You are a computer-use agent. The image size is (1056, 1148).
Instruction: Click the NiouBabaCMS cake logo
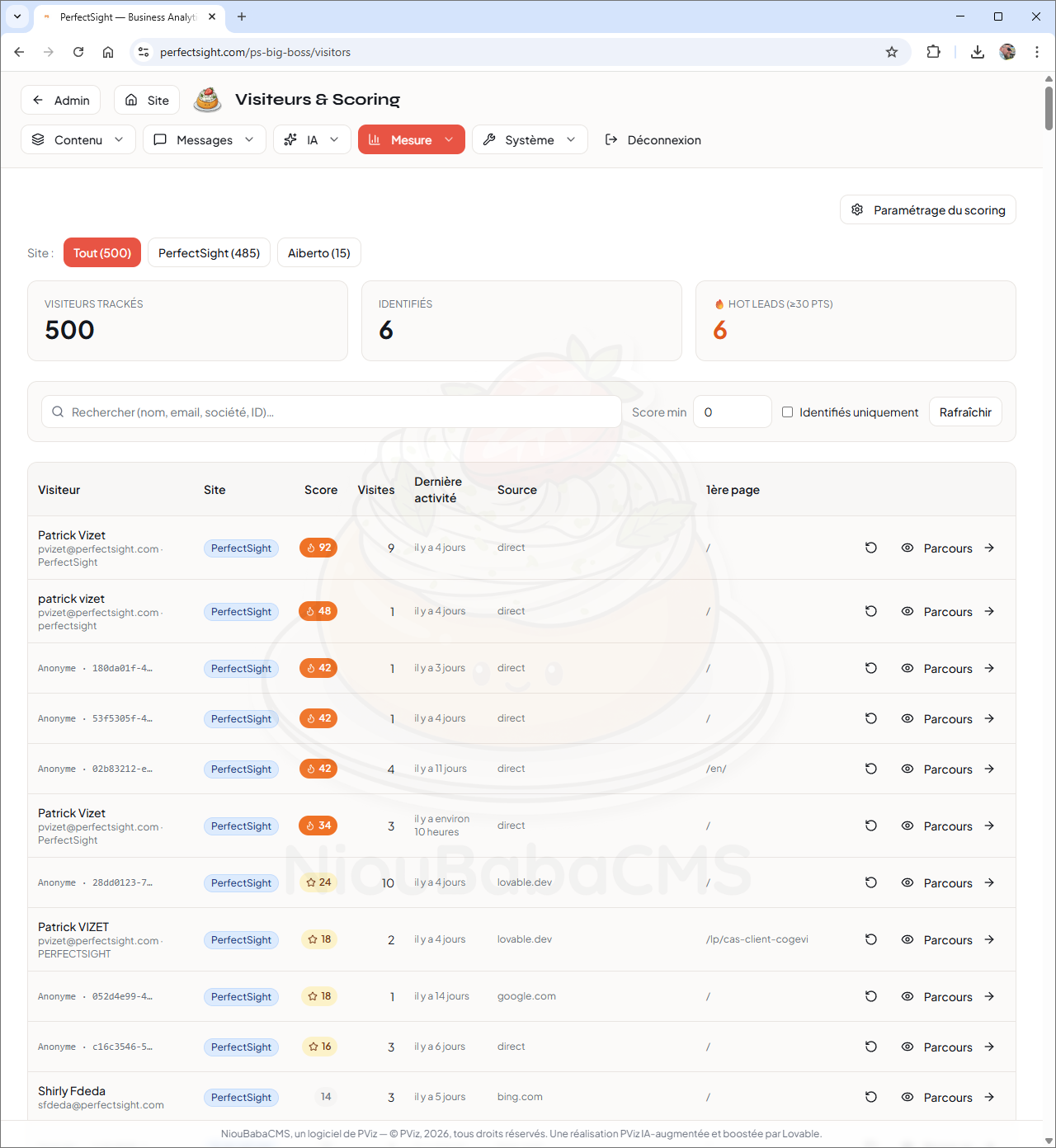tap(207, 100)
